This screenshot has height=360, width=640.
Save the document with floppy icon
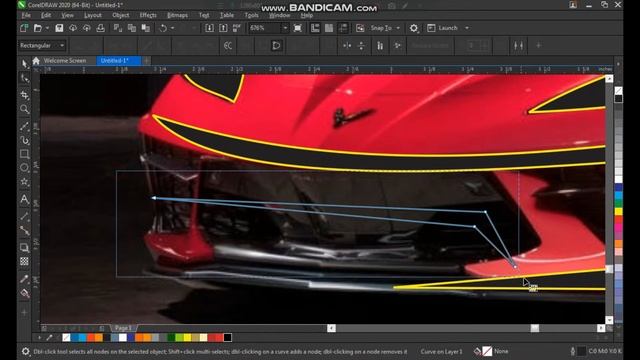(x=59, y=28)
